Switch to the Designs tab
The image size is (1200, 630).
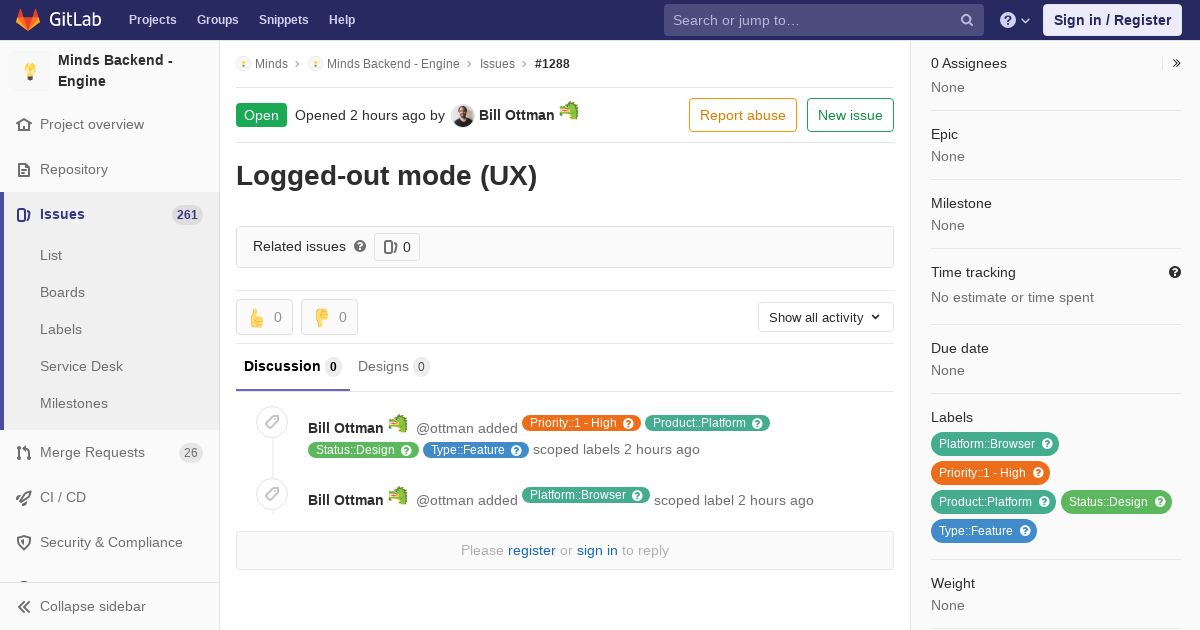(394, 367)
